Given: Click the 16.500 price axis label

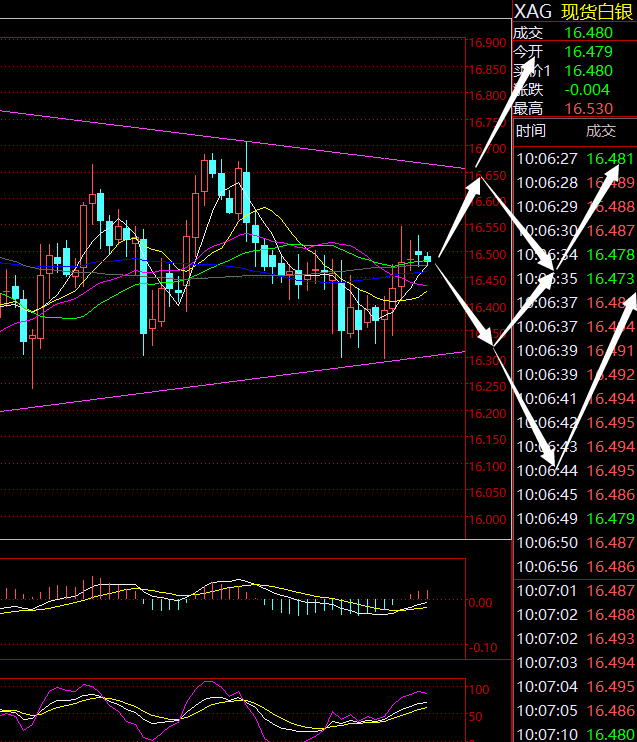Looking at the screenshot, I should (x=487, y=255).
